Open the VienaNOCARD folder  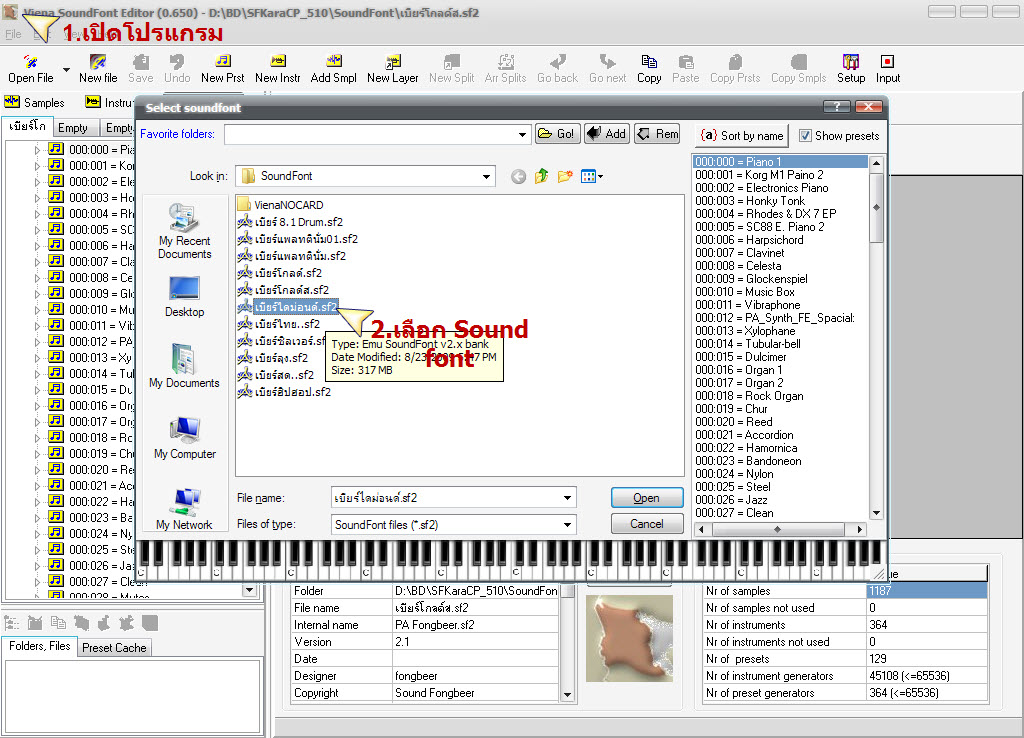281,205
